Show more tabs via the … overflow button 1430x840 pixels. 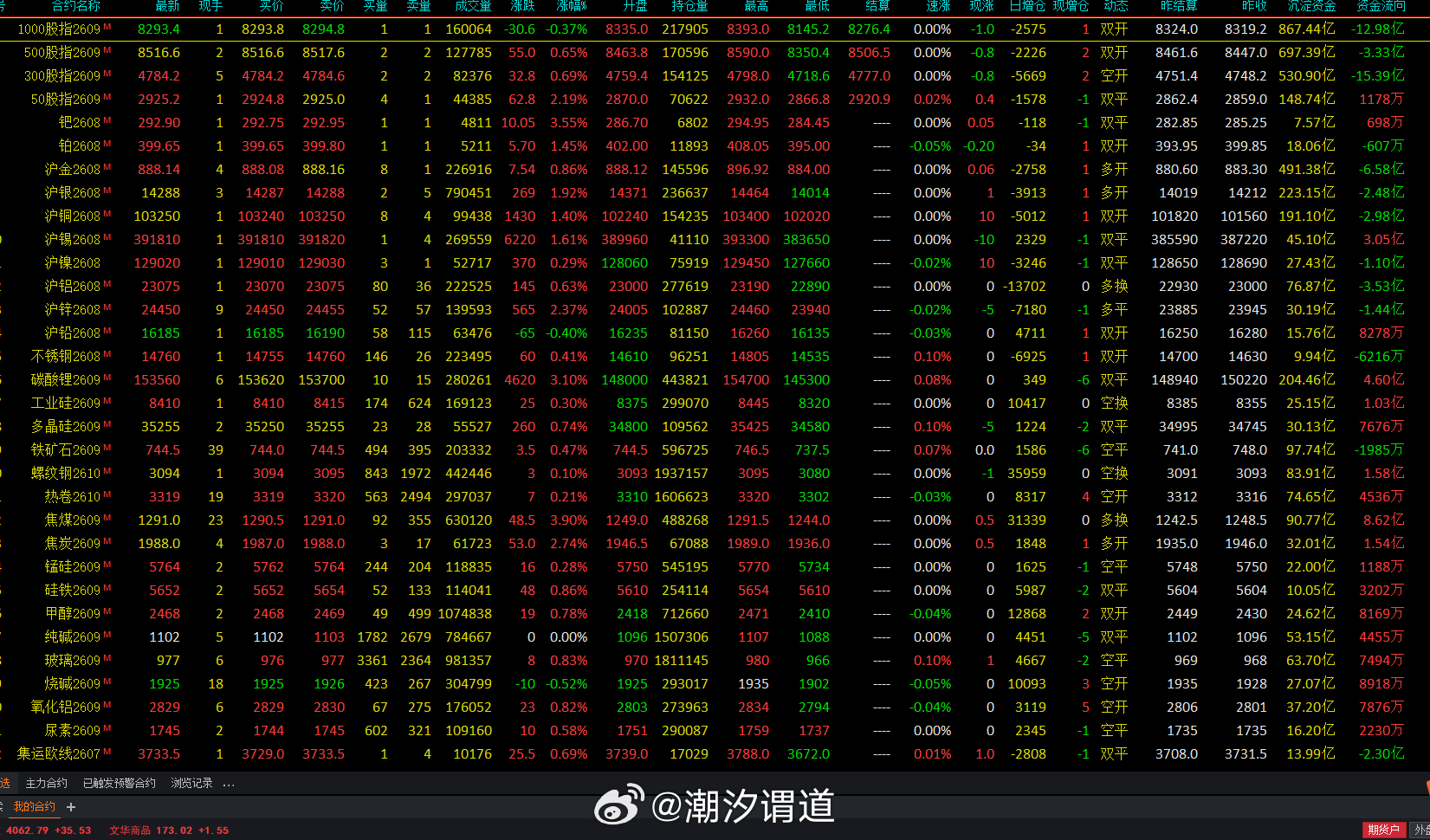229,784
